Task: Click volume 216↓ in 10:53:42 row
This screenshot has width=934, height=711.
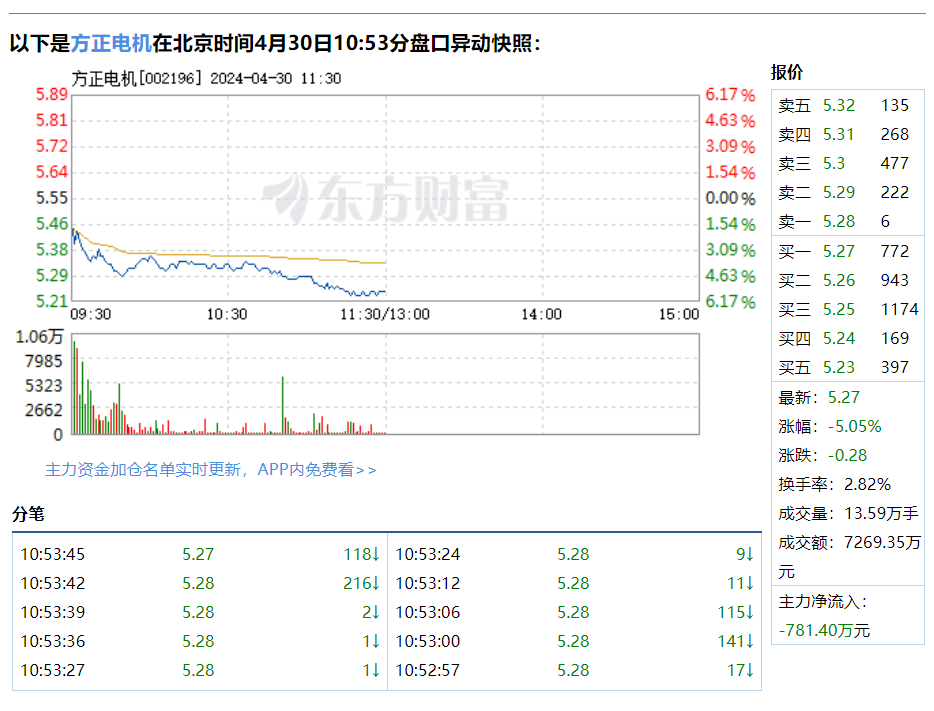Action: click(x=362, y=584)
